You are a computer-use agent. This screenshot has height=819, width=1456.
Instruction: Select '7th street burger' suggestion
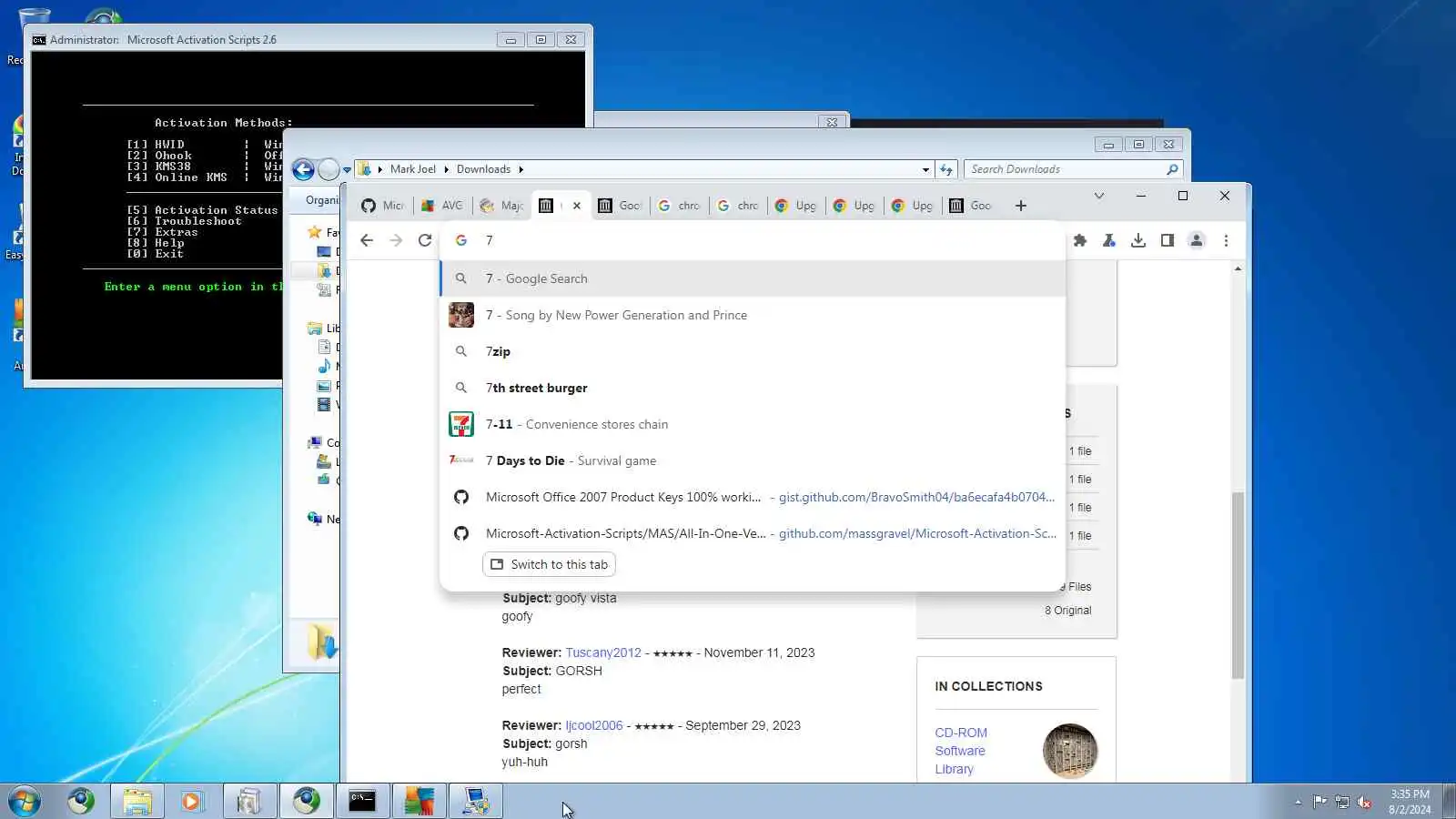pos(753,388)
